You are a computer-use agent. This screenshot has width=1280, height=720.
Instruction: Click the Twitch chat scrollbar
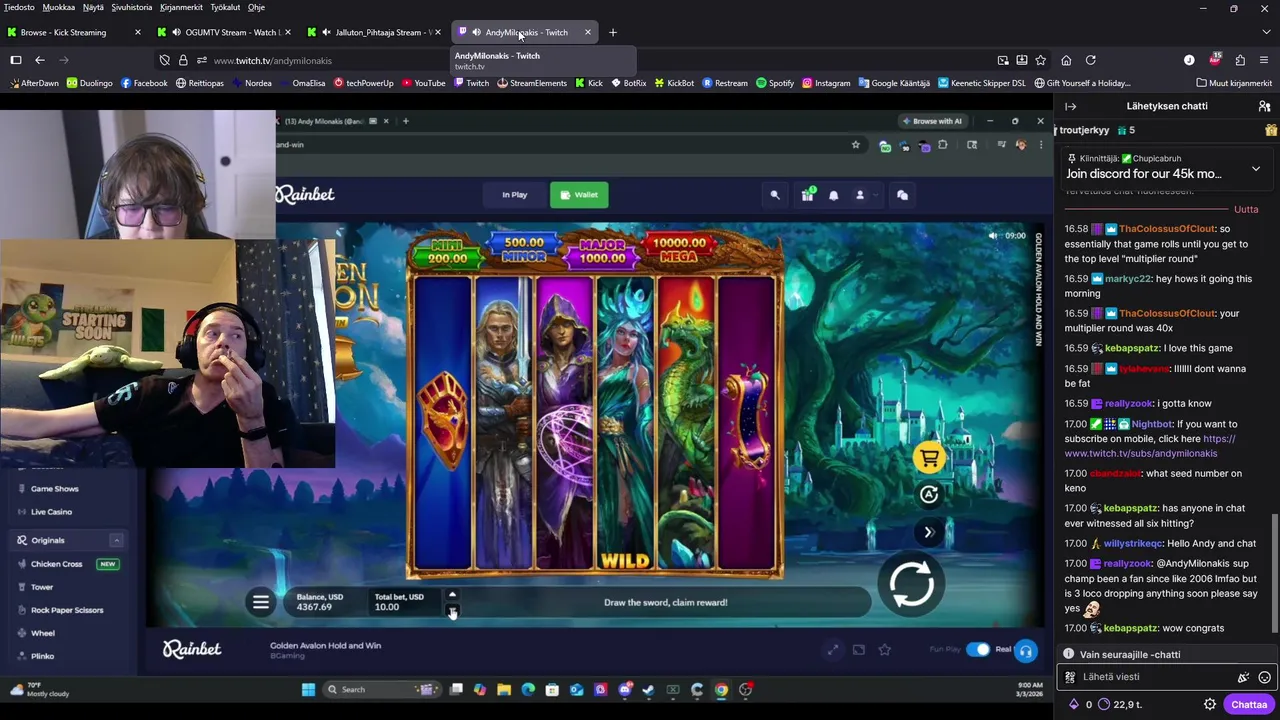click(1274, 574)
